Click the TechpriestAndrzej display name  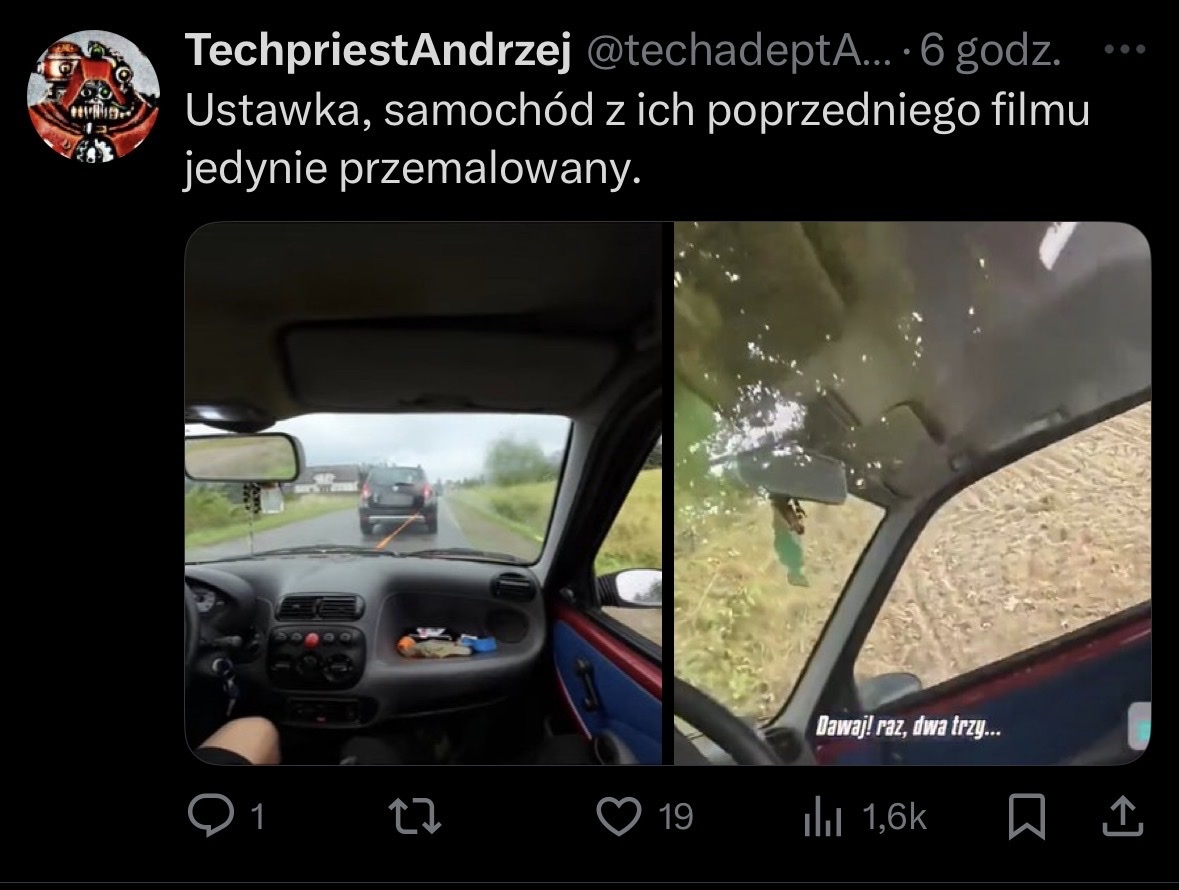[x=378, y=50]
